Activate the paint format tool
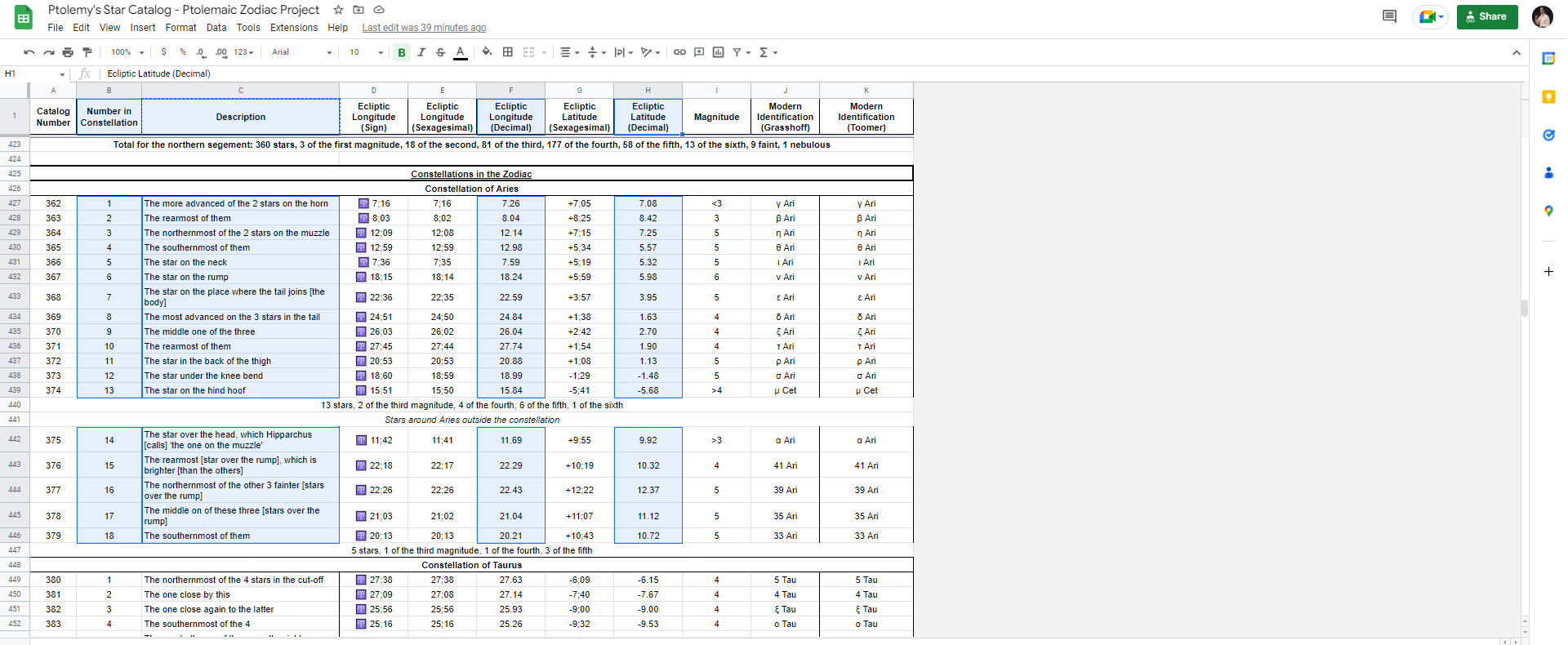Viewport: 1568px width, 645px height. pos(87,52)
